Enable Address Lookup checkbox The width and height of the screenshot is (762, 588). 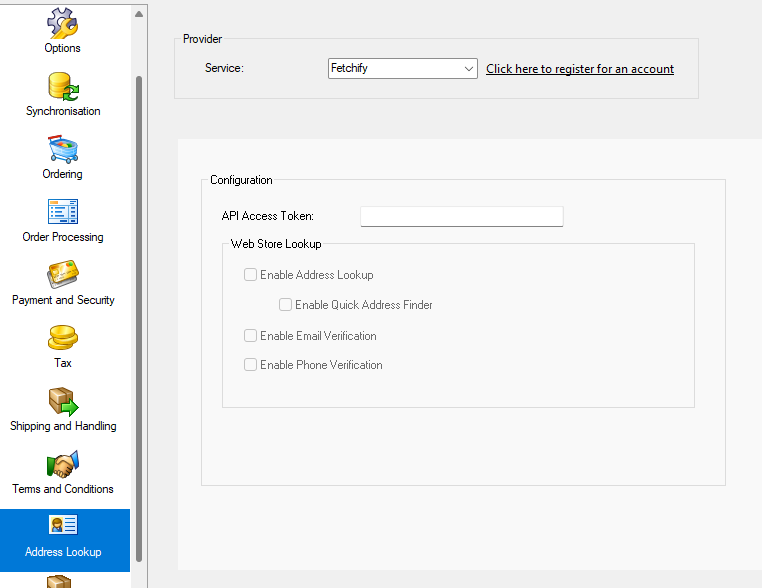coord(251,275)
